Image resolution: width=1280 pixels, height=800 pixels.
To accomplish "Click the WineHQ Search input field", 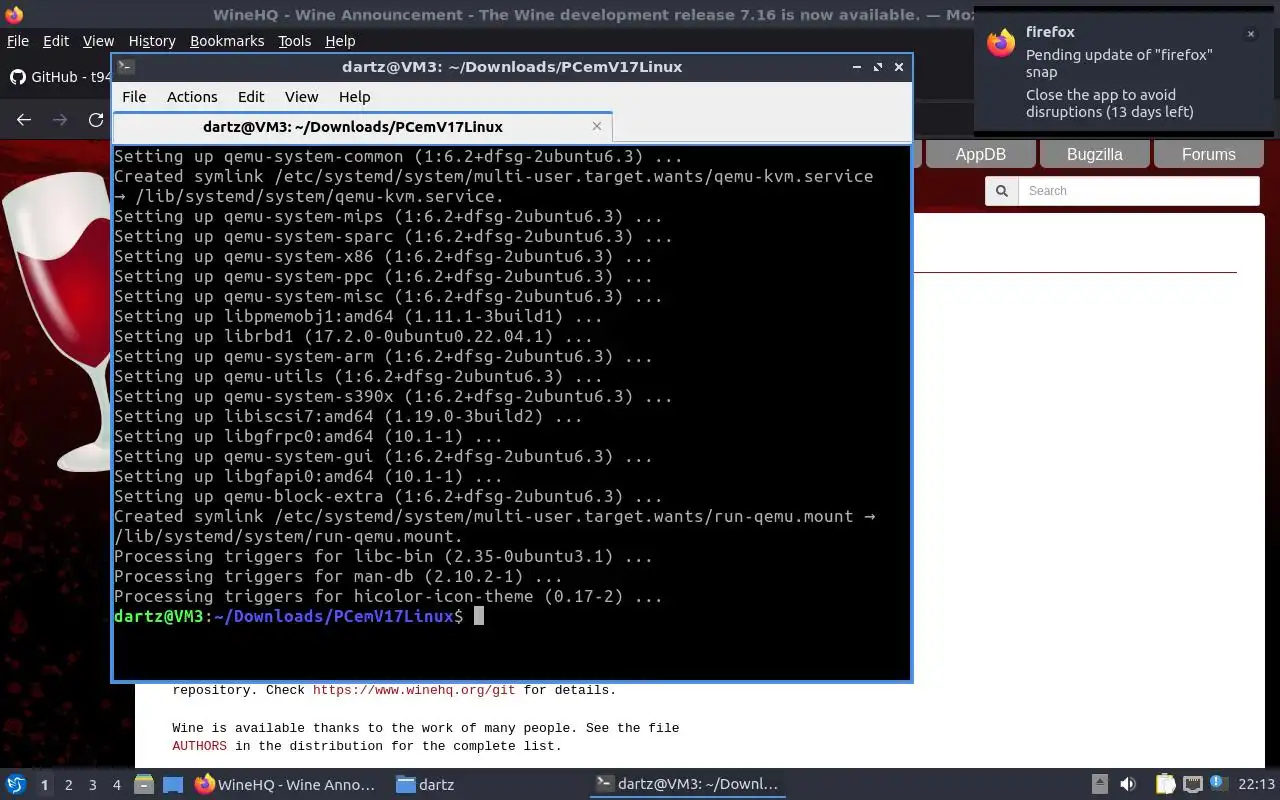I will pyautogui.click(x=1138, y=191).
